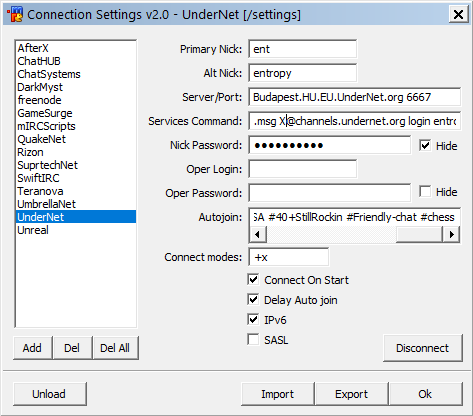Enable the SASL checkbox
Screen dimensions: 473x416
[x=253, y=340]
